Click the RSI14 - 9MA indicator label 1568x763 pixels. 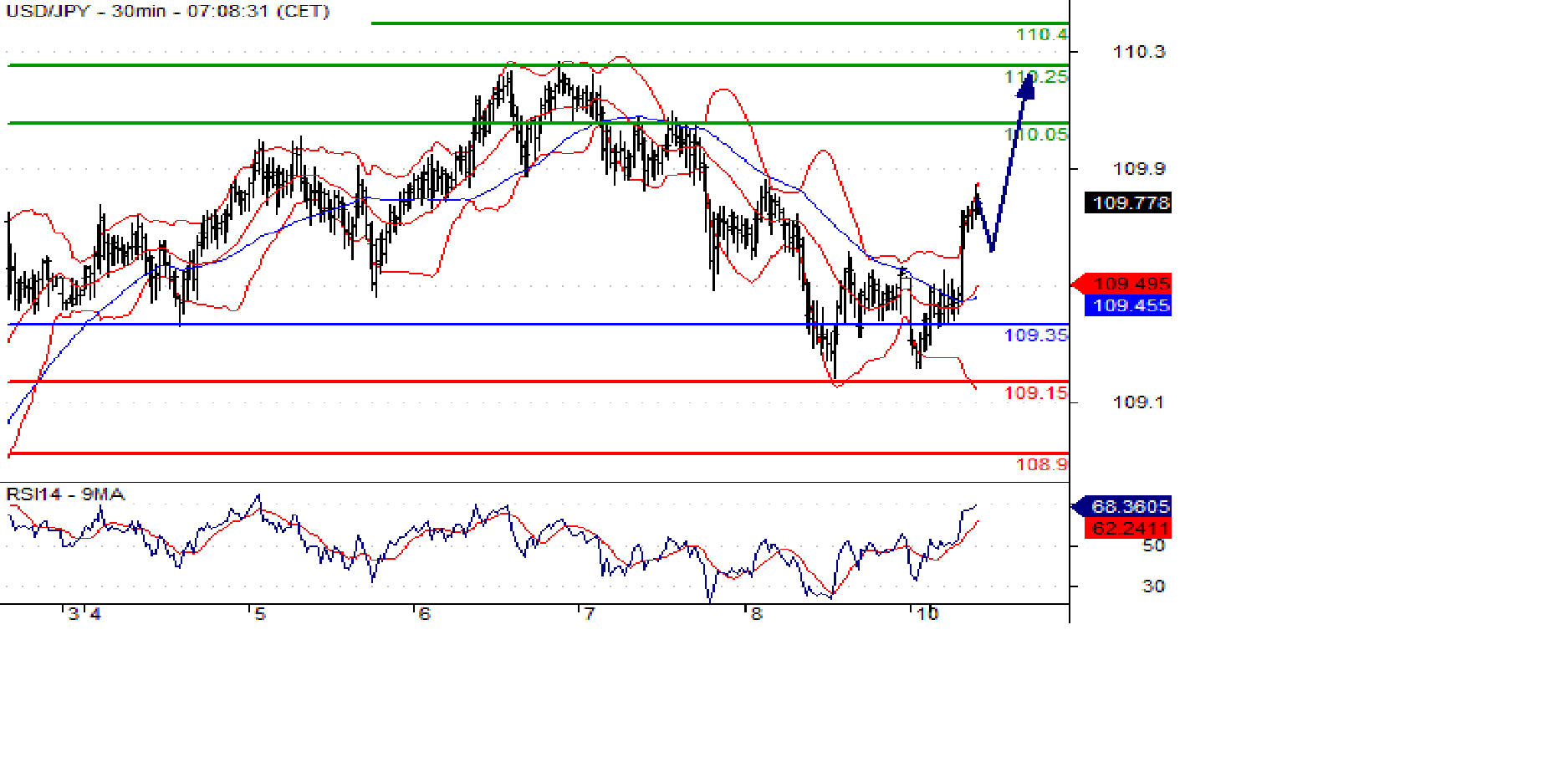coord(65,494)
